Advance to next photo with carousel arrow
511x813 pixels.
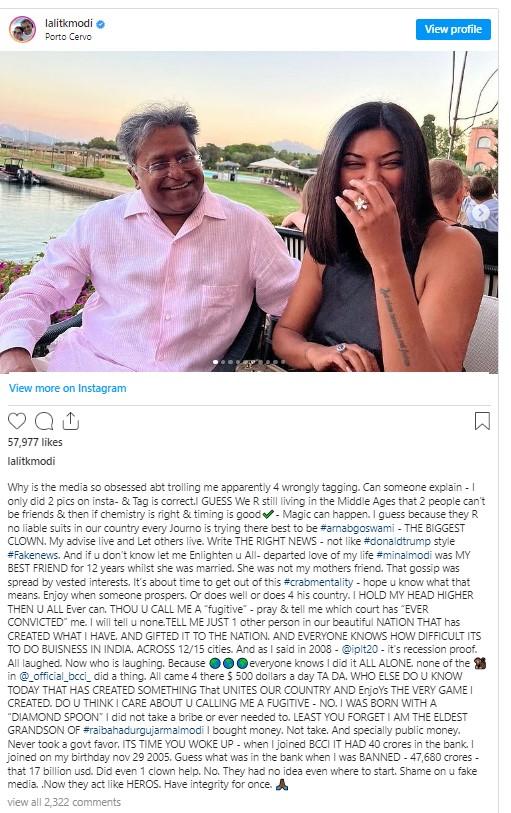481,213
